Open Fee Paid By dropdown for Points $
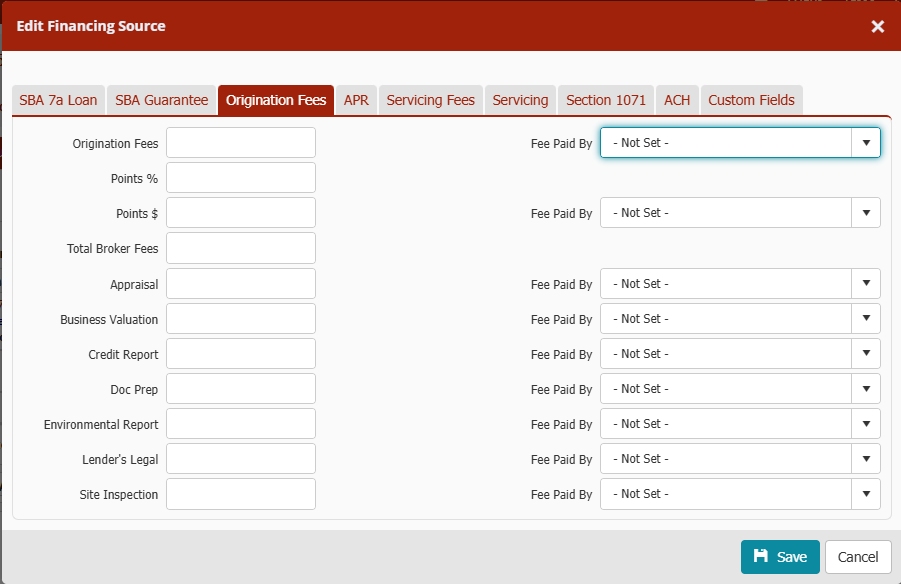The image size is (901, 584). 740,213
